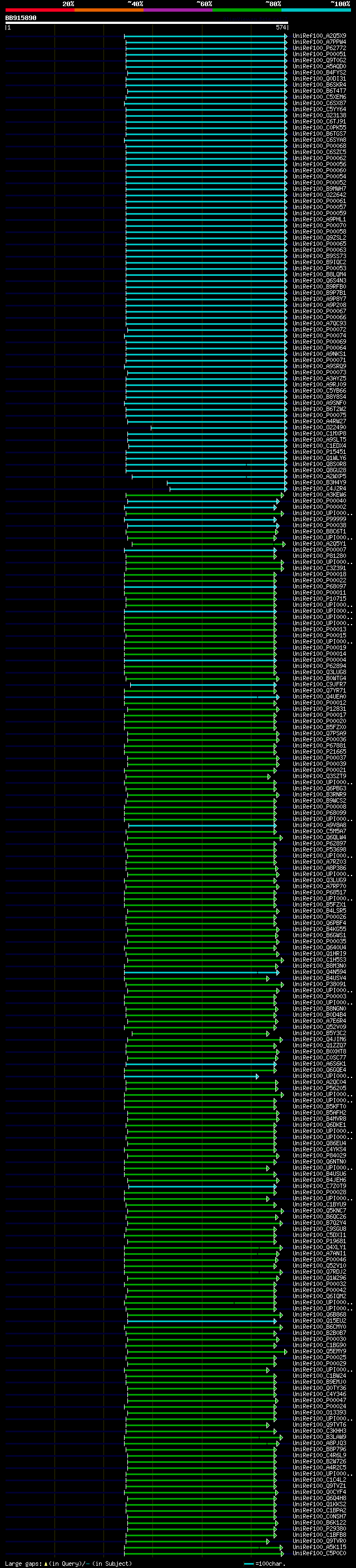Select hit label UniRef100_B8C6T1
This screenshot has height=1568, width=356.
[x=319, y=531]
